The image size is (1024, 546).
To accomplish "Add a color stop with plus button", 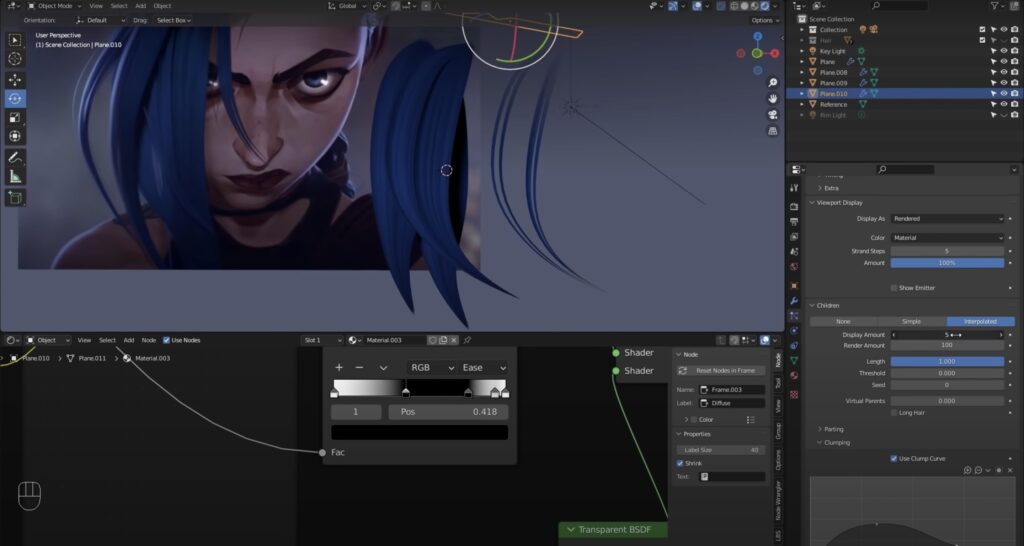I will click(x=339, y=368).
